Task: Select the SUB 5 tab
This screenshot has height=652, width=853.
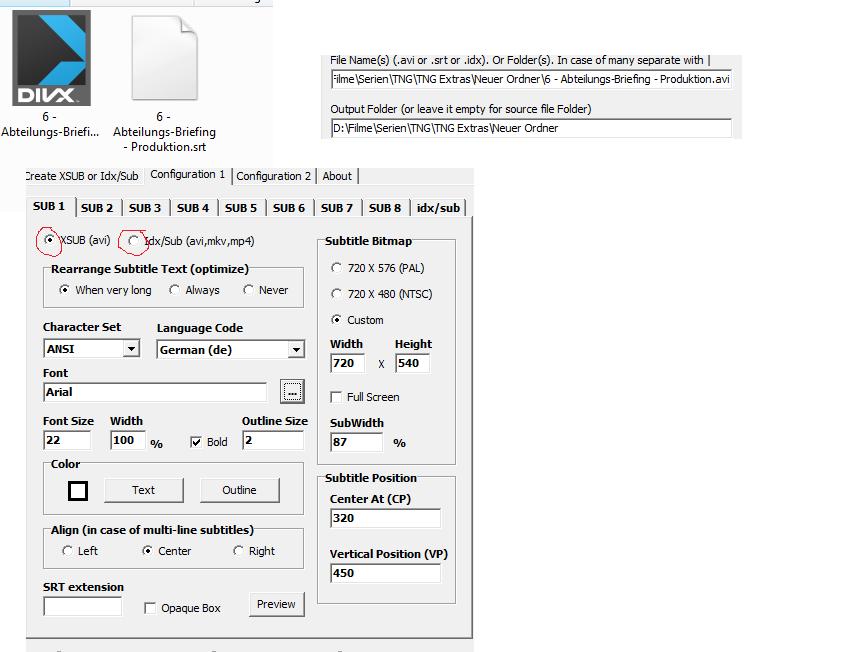Action: tap(240, 208)
